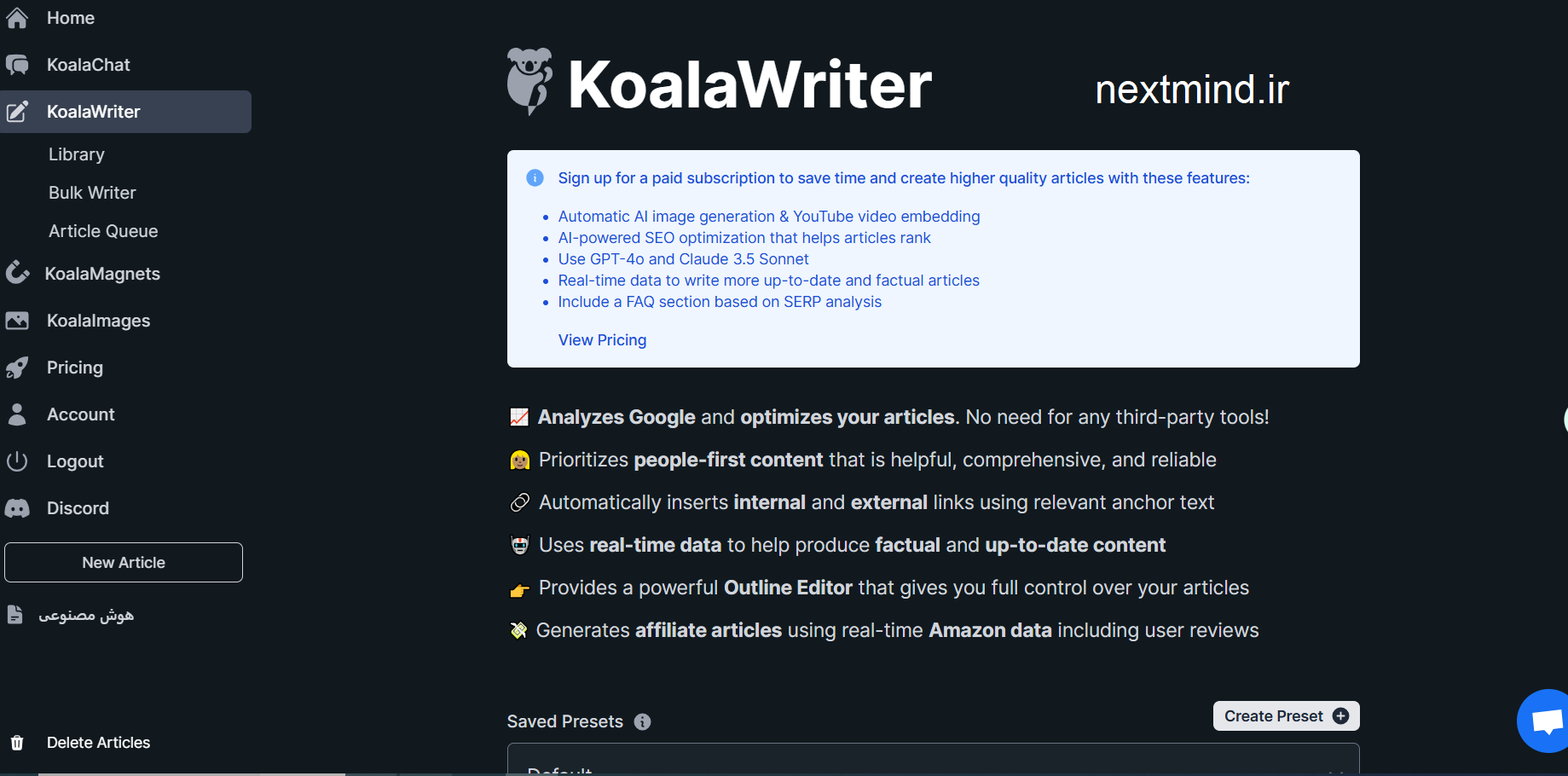Open the Library submenu item
Image resolution: width=1568 pixels, height=776 pixels.
point(77,154)
